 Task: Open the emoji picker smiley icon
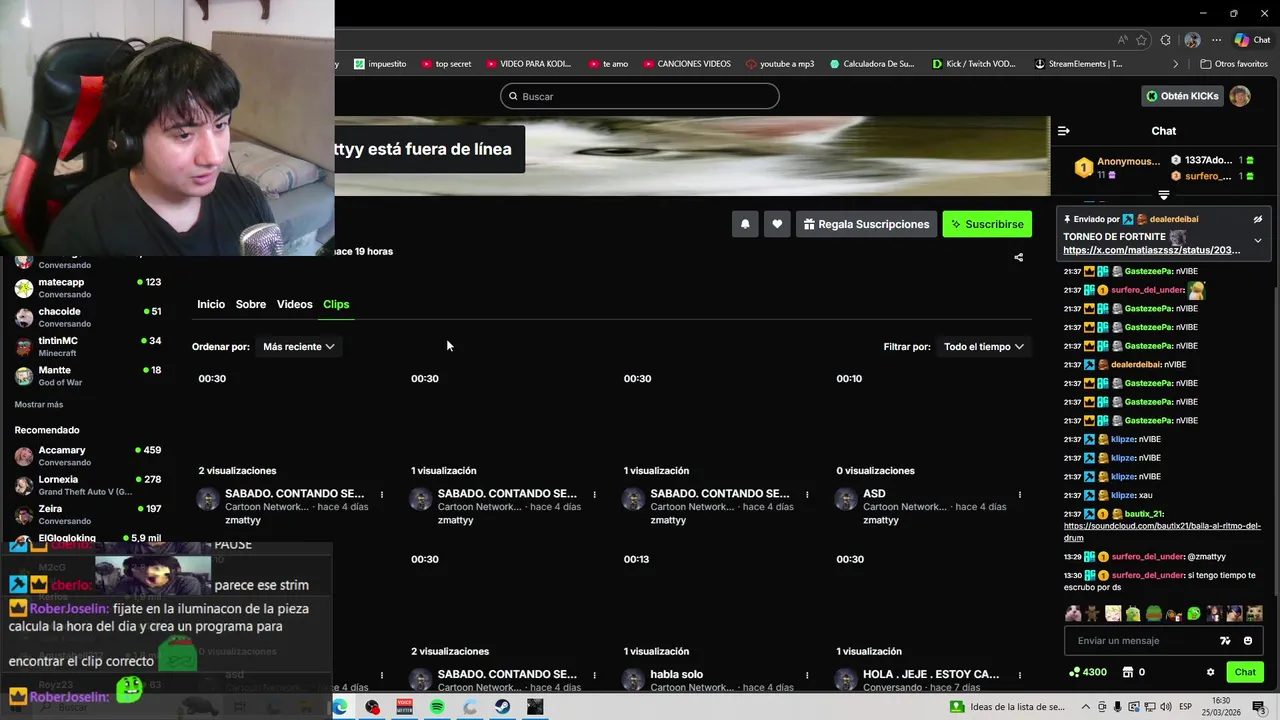pyautogui.click(x=1248, y=641)
